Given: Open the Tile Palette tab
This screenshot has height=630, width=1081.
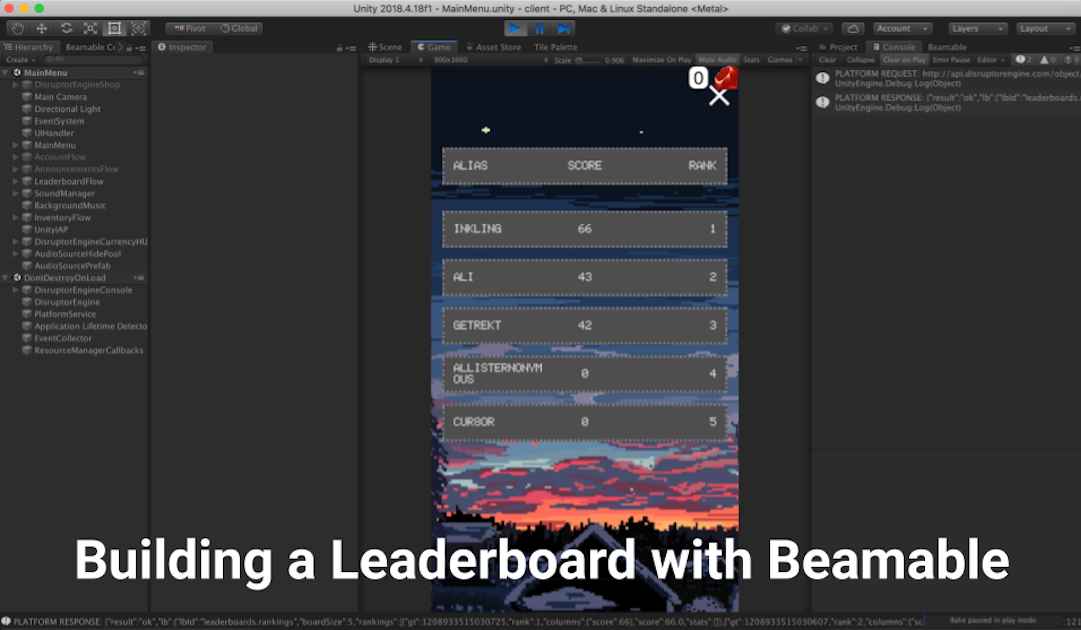Looking at the screenshot, I should click(555, 47).
